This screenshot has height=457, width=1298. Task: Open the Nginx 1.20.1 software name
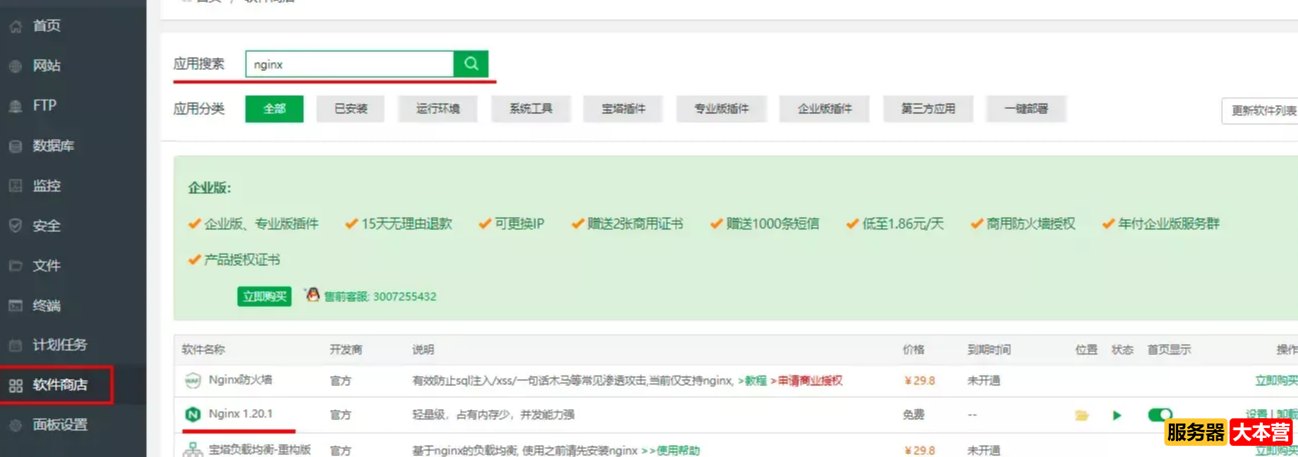click(240, 414)
